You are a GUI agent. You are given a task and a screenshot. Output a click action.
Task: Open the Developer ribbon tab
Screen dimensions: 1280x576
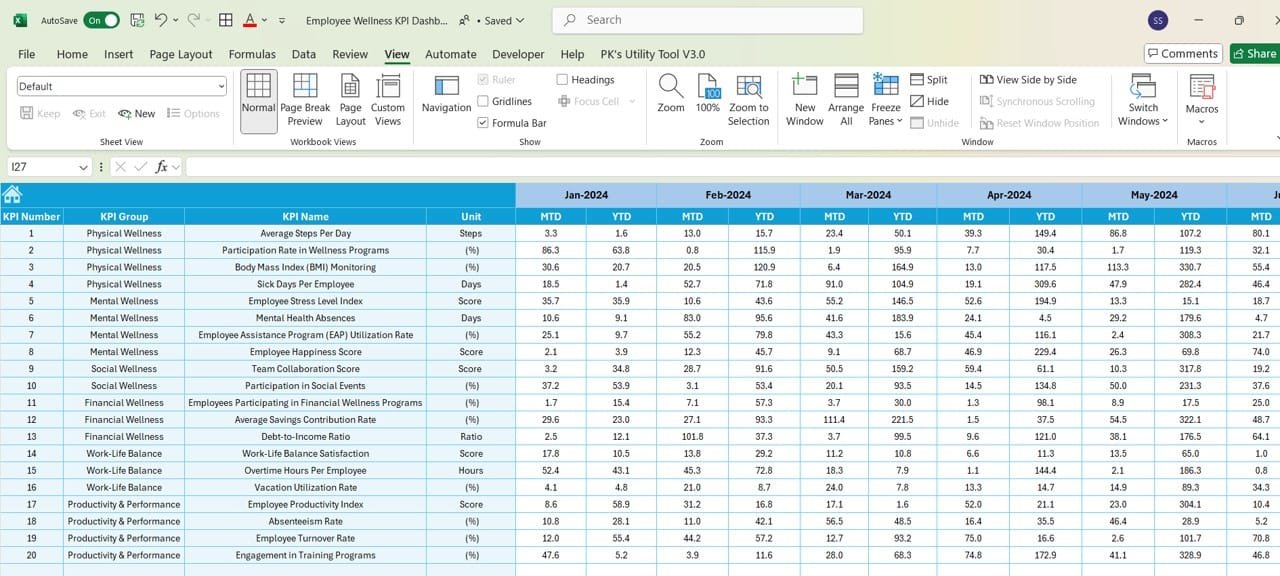pos(518,54)
